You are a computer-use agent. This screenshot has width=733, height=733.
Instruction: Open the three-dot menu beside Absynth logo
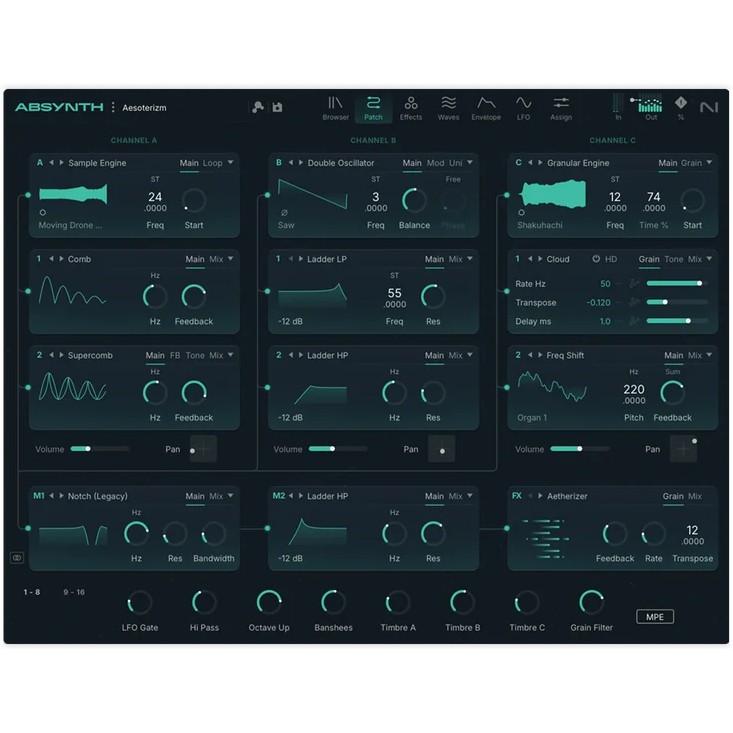pyautogui.click(x=113, y=108)
